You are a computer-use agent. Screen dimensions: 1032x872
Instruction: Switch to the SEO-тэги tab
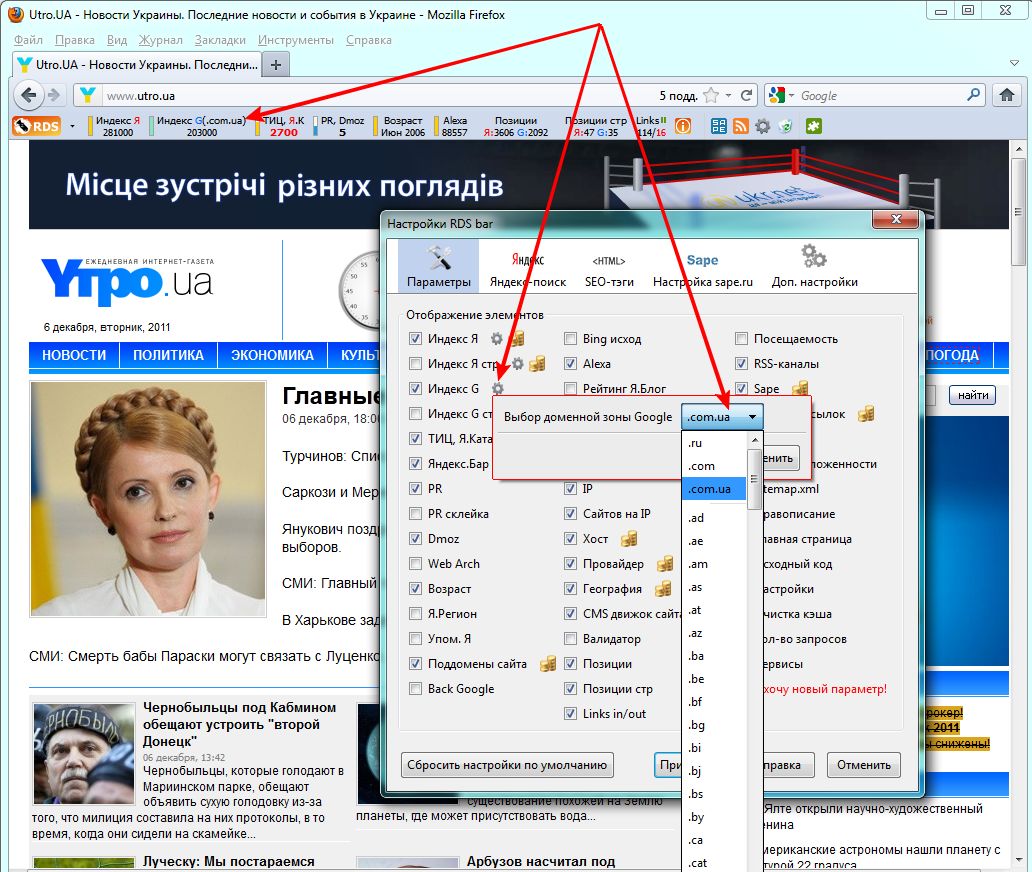point(609,266)
